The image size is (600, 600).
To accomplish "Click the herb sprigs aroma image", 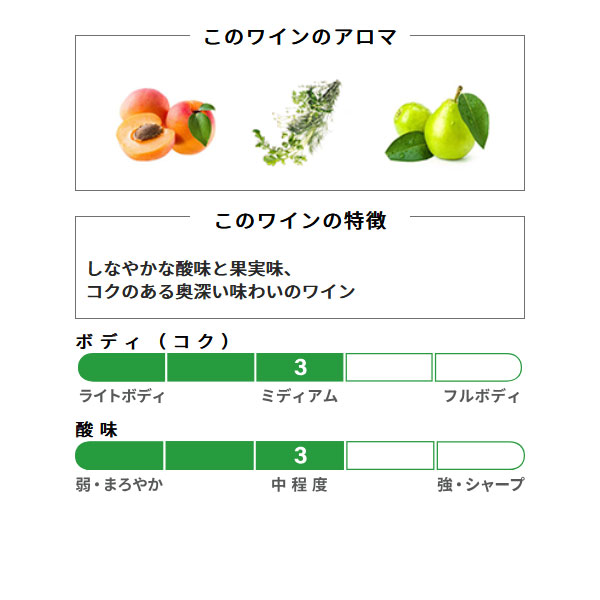I will tap(297, 122).
